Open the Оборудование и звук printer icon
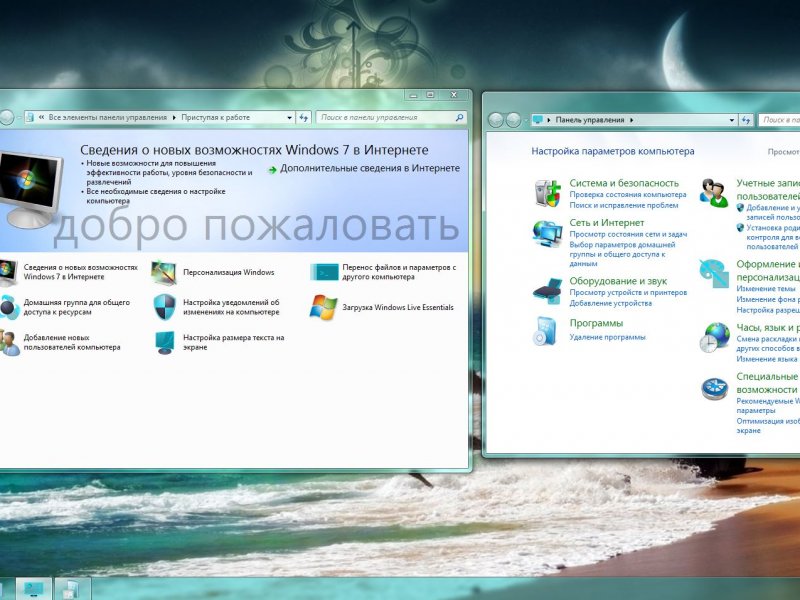The height and width of the screenshot is (600, 800). (x=547, y=291)
